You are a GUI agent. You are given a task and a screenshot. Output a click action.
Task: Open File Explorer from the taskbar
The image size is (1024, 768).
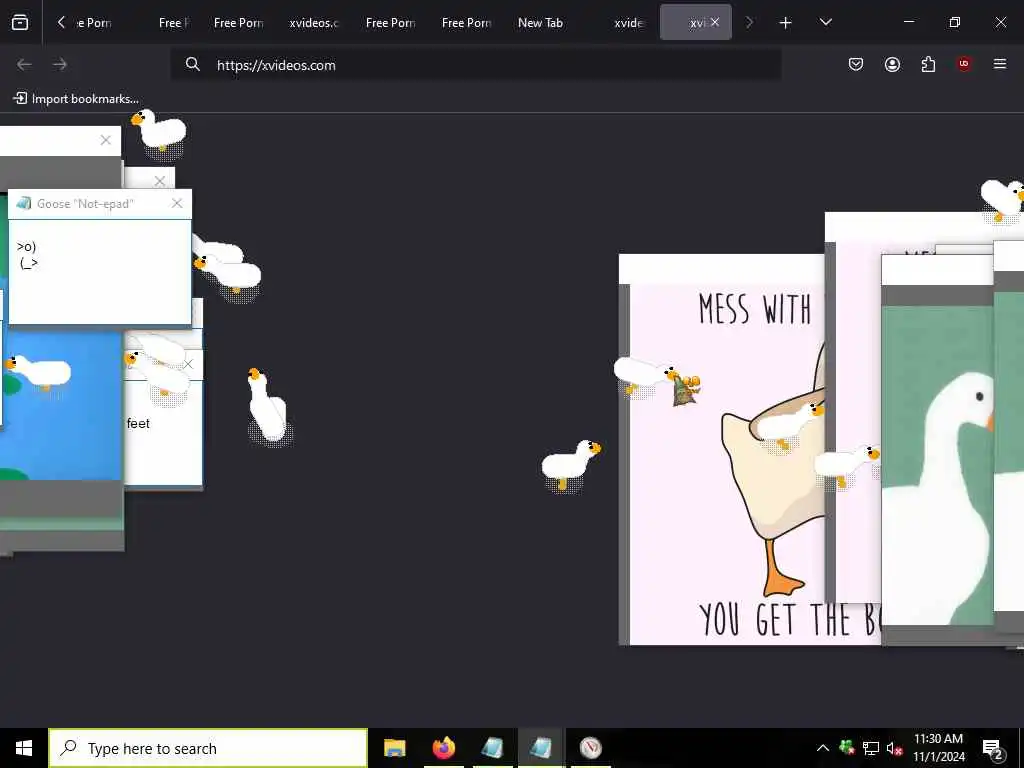pyautogui.click(x=394, y=748)
